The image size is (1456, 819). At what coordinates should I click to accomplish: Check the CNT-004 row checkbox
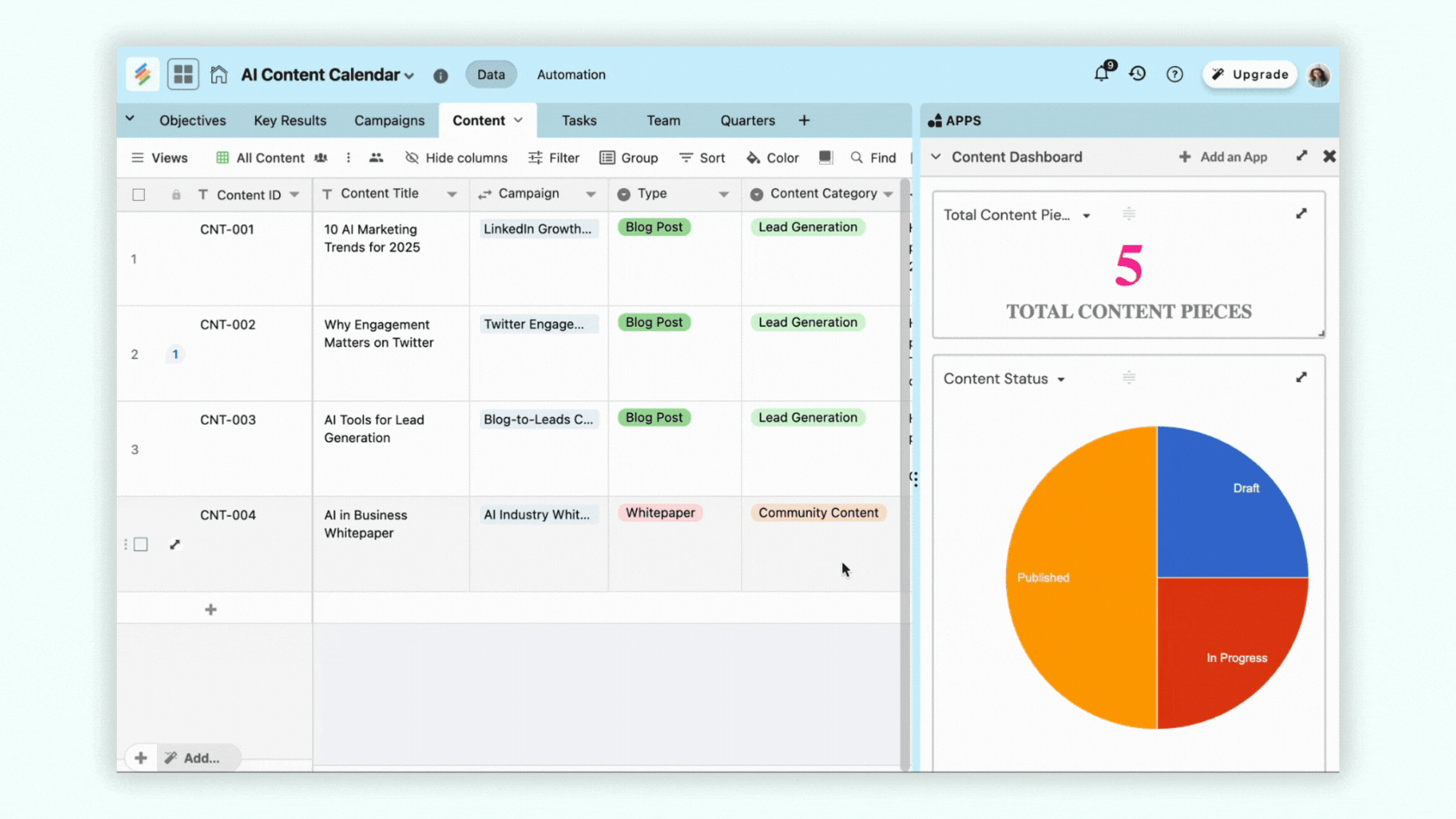141,544
